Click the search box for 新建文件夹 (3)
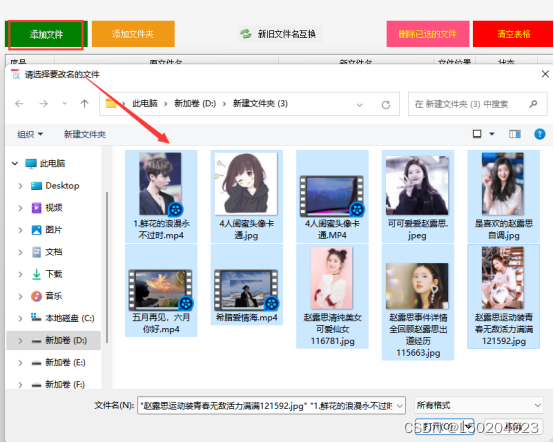Image resolution: width=554 pixels, height=443 pixels. [478, 104]
